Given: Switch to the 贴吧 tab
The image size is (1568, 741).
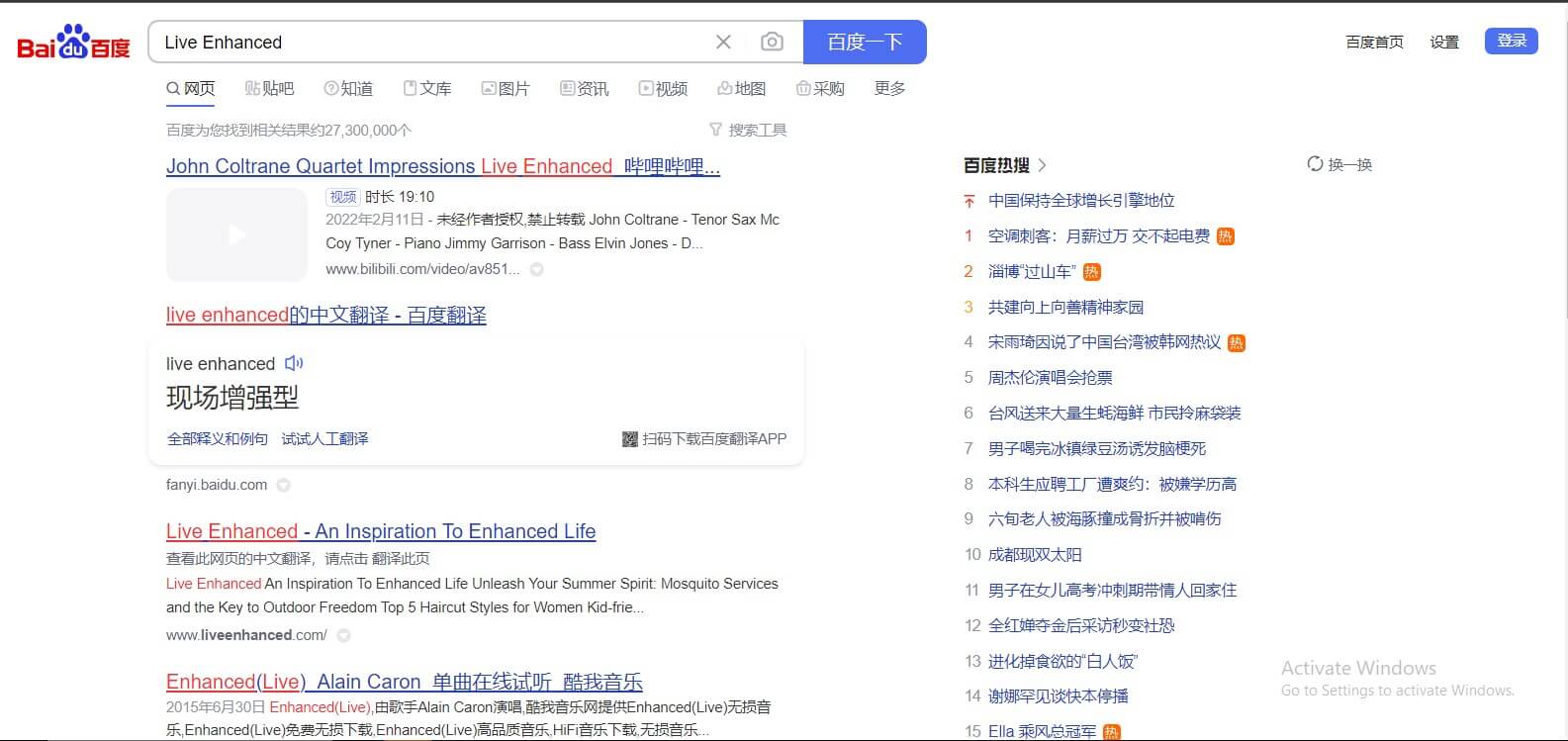Looking at the screenshot, I should coord(269,88).
